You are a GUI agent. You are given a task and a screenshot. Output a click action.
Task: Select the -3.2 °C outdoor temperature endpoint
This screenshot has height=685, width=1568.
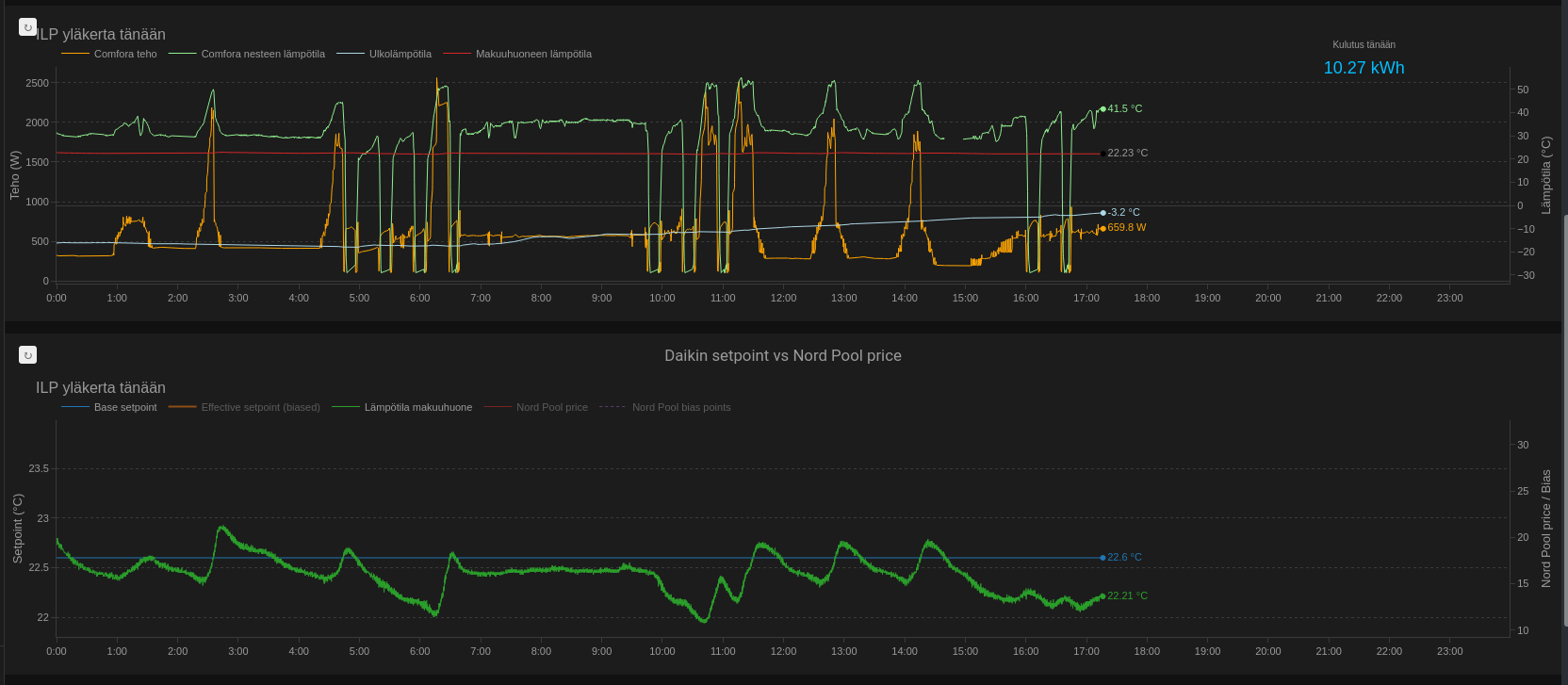[x=1103, y=213]
